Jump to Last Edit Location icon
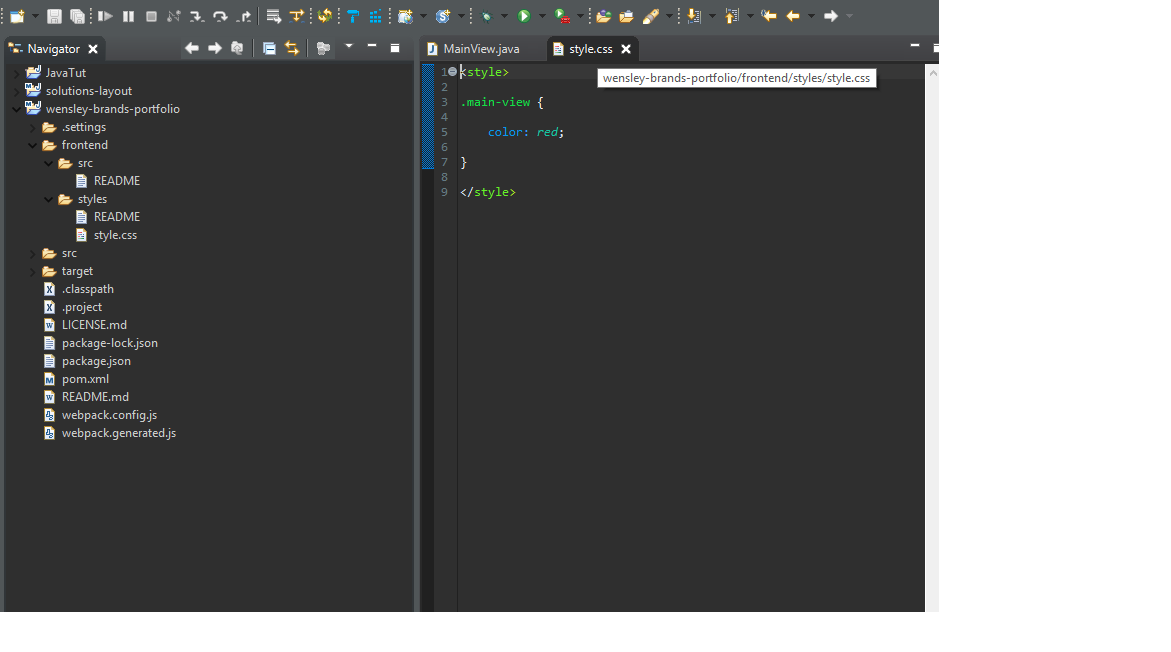Image resolution: width=1171 pixels, height=652 pixels. tap(769, 16)
